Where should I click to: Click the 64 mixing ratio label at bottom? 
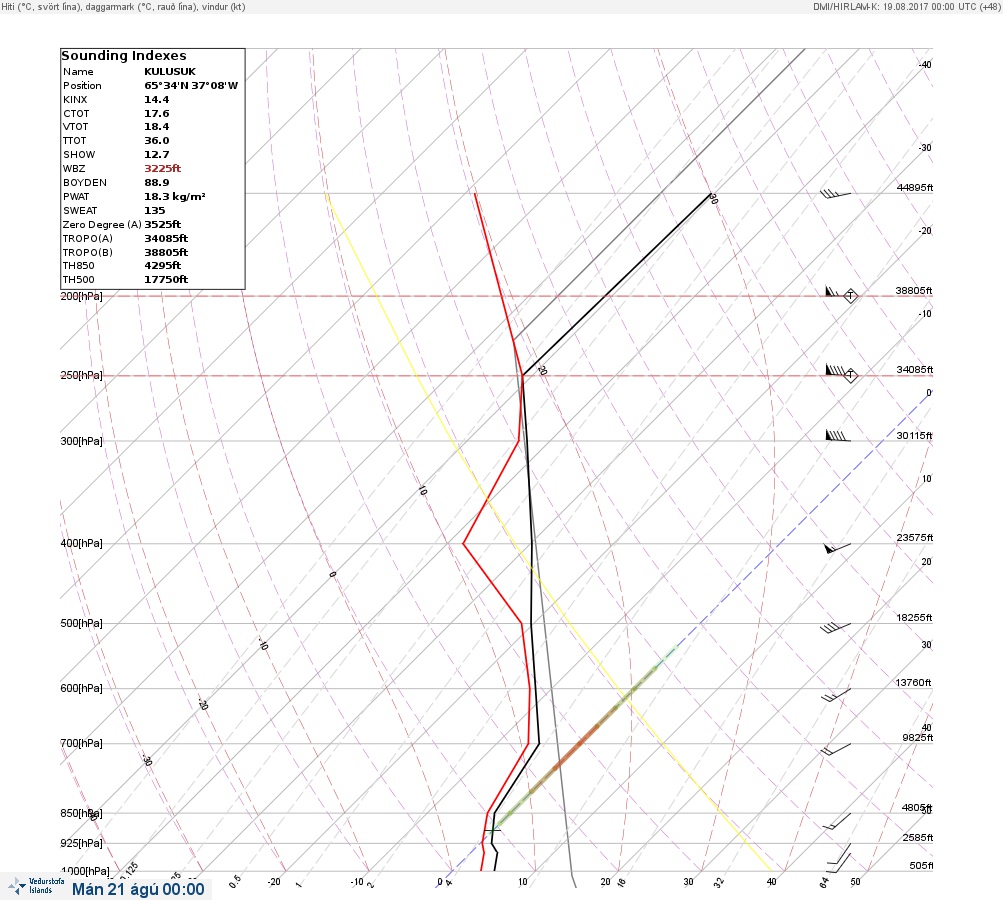point(824,883)
